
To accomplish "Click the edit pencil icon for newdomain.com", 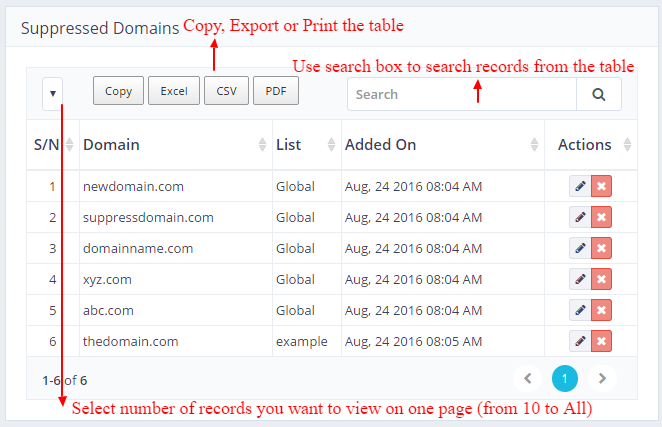I will point(579,186).
